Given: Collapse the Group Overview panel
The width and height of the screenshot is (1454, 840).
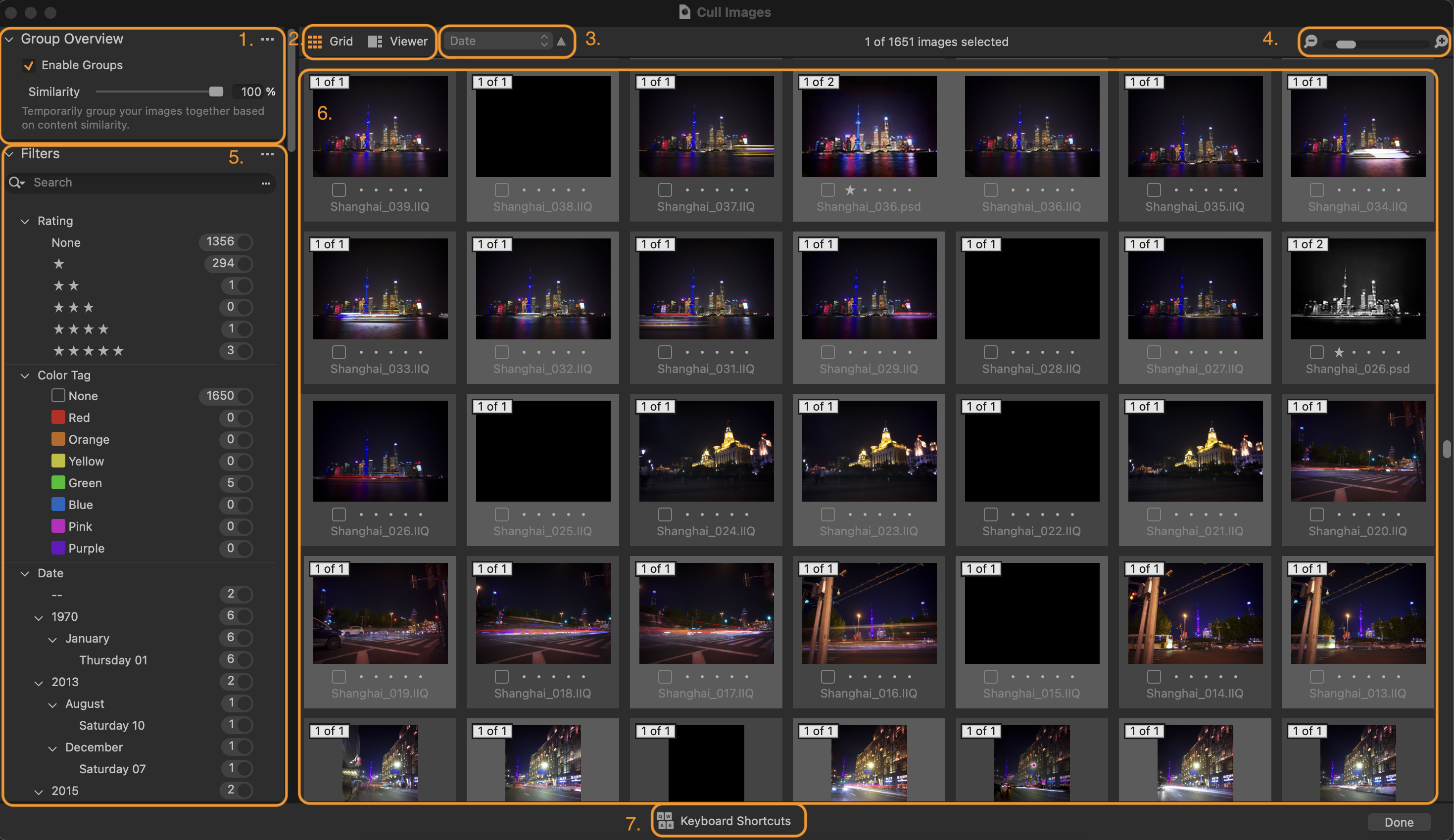Looking at the screenshot, I should click(10, 39).
